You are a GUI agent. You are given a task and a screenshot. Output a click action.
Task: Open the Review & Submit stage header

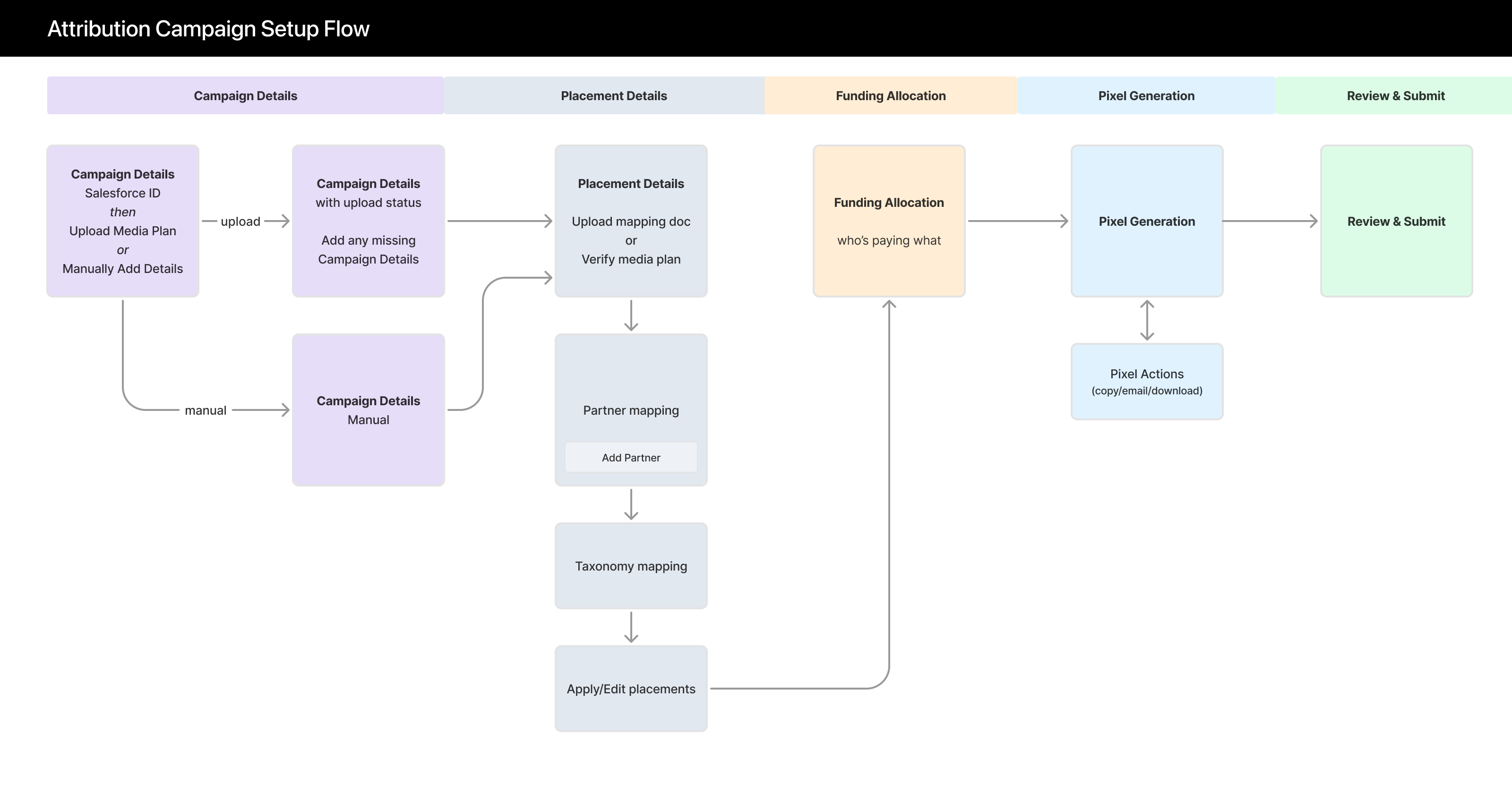click(1395, 95)
